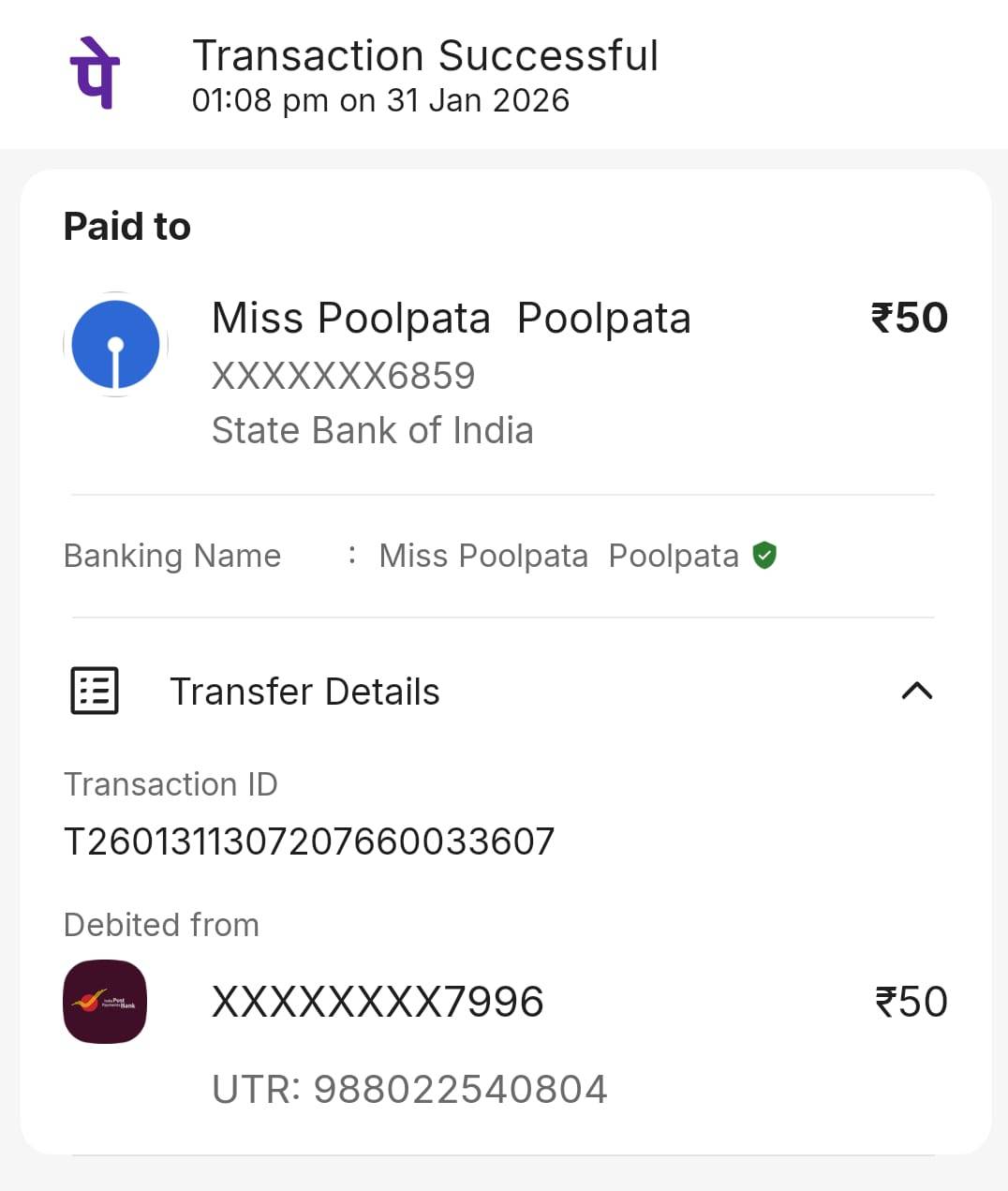Click the debited account XXXXXXXX7996

tap(378, 1002)
